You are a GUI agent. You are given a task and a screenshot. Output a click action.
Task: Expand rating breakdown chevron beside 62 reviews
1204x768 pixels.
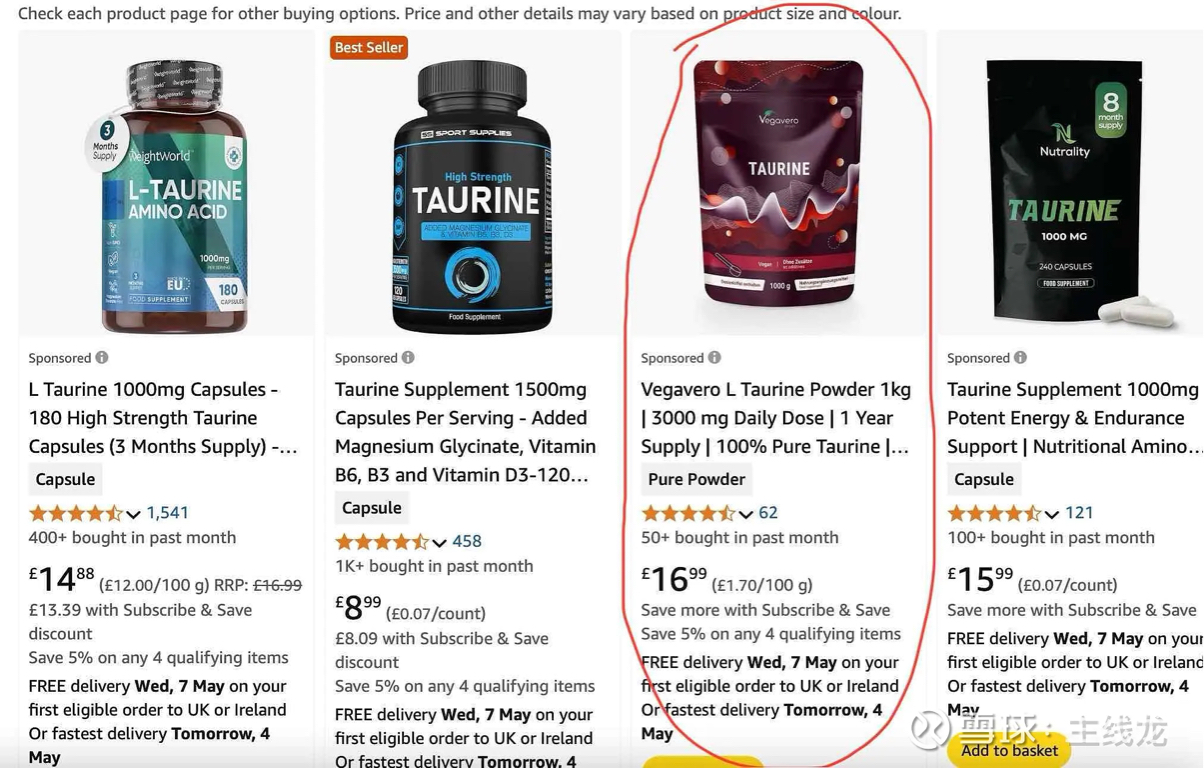(746, 514)
